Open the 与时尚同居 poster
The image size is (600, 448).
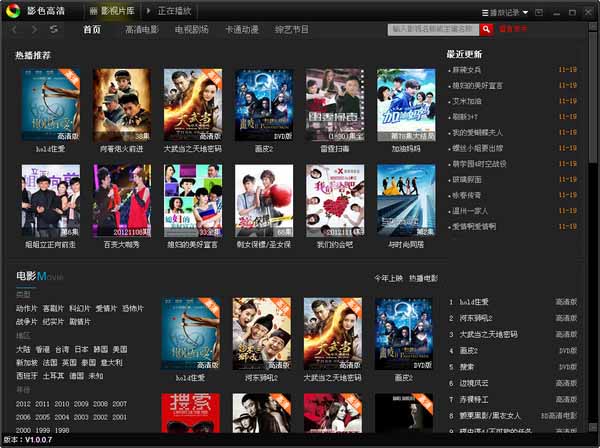point(406,201)
